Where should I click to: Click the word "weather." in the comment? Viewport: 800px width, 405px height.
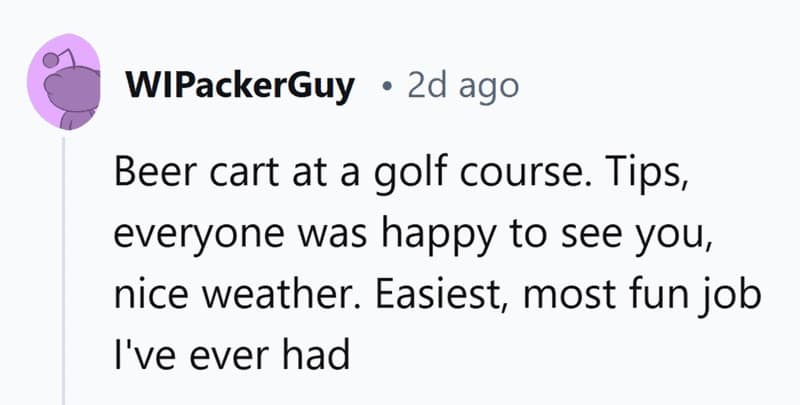pyautogui.click(x=284, y=297)
